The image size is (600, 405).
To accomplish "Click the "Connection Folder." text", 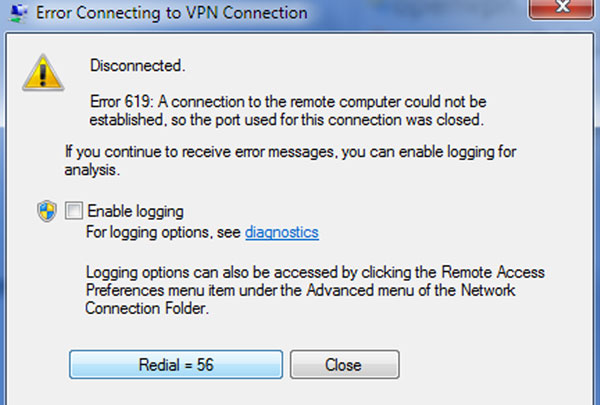I will coord(147,308).
